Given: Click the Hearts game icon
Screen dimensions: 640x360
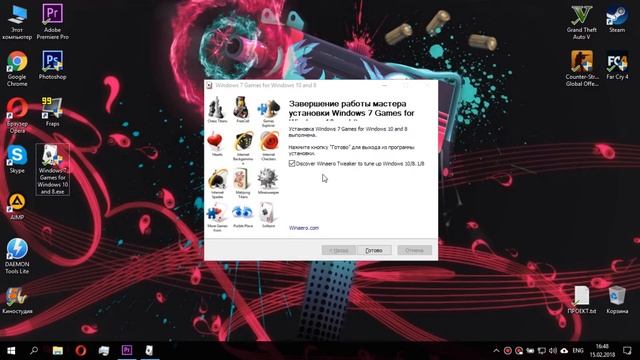Looking at the screenshot, I should coord(215,142).
